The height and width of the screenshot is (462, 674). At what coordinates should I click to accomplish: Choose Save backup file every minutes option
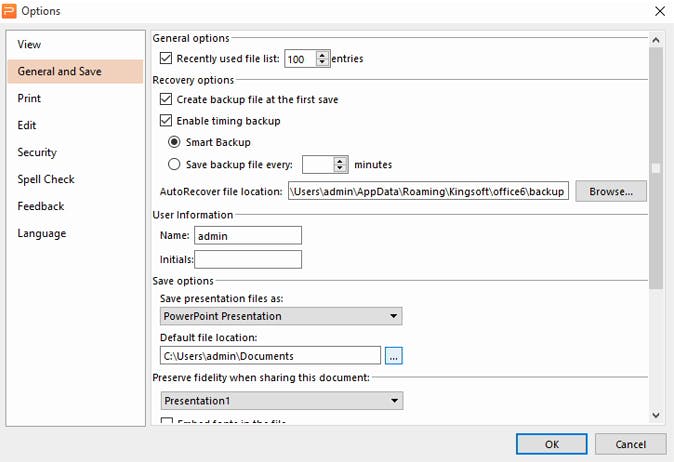tap(174, 164)
